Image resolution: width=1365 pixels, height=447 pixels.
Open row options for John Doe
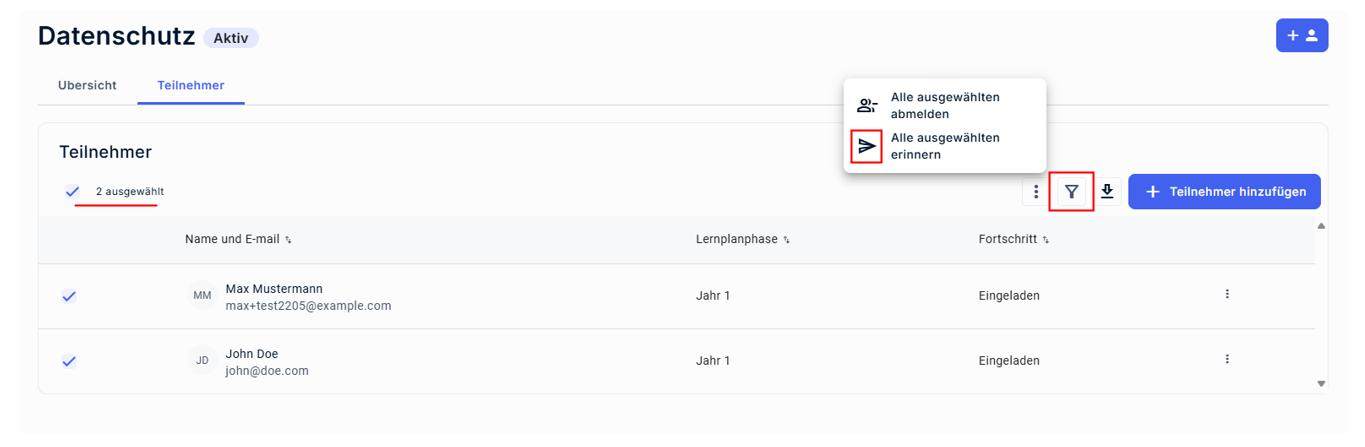[x=1227, y=359]
